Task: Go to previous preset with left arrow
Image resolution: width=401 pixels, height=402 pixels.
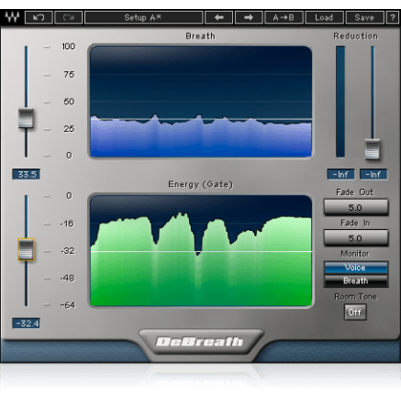Action: [219, 17]
